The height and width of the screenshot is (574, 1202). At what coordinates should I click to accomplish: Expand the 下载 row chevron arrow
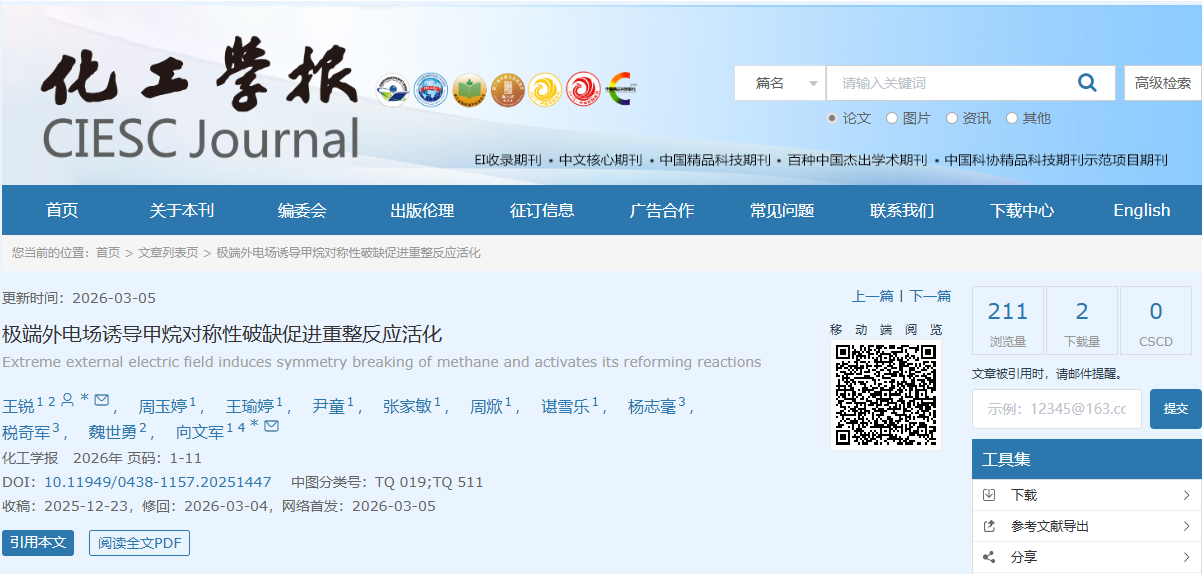tap(1186, 495)
